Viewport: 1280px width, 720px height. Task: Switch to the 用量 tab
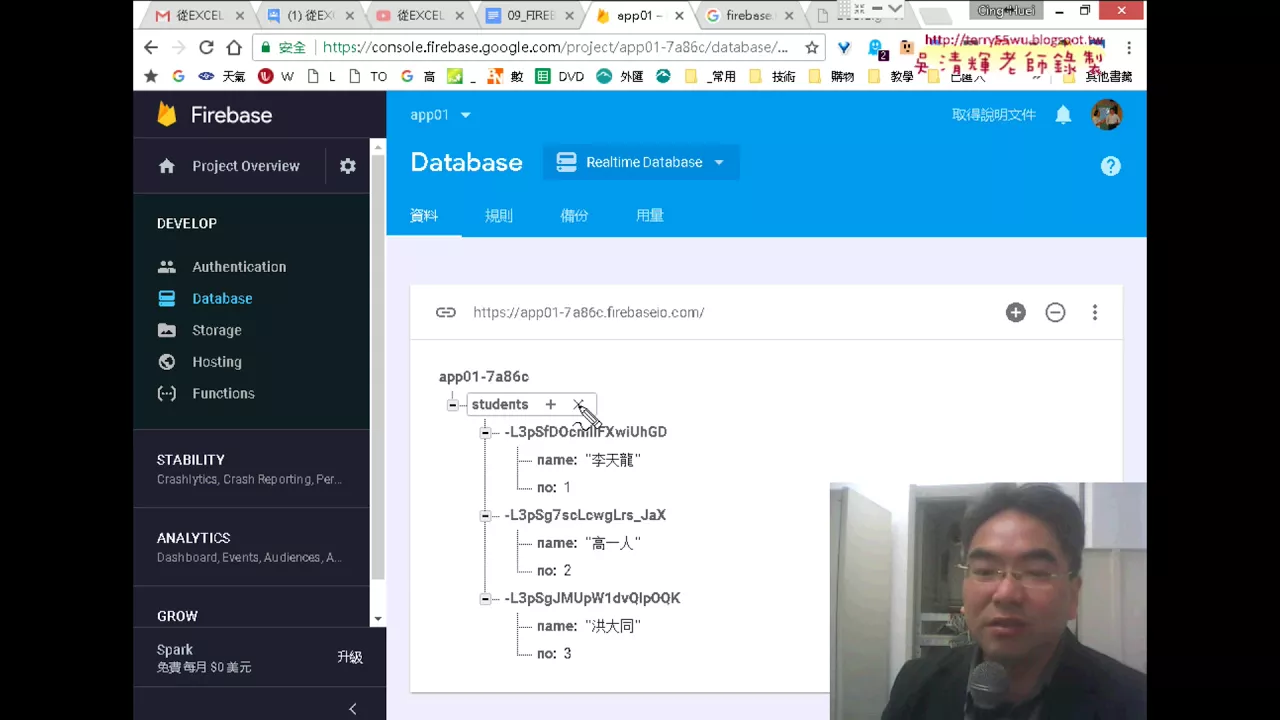(x=650, y=215)
